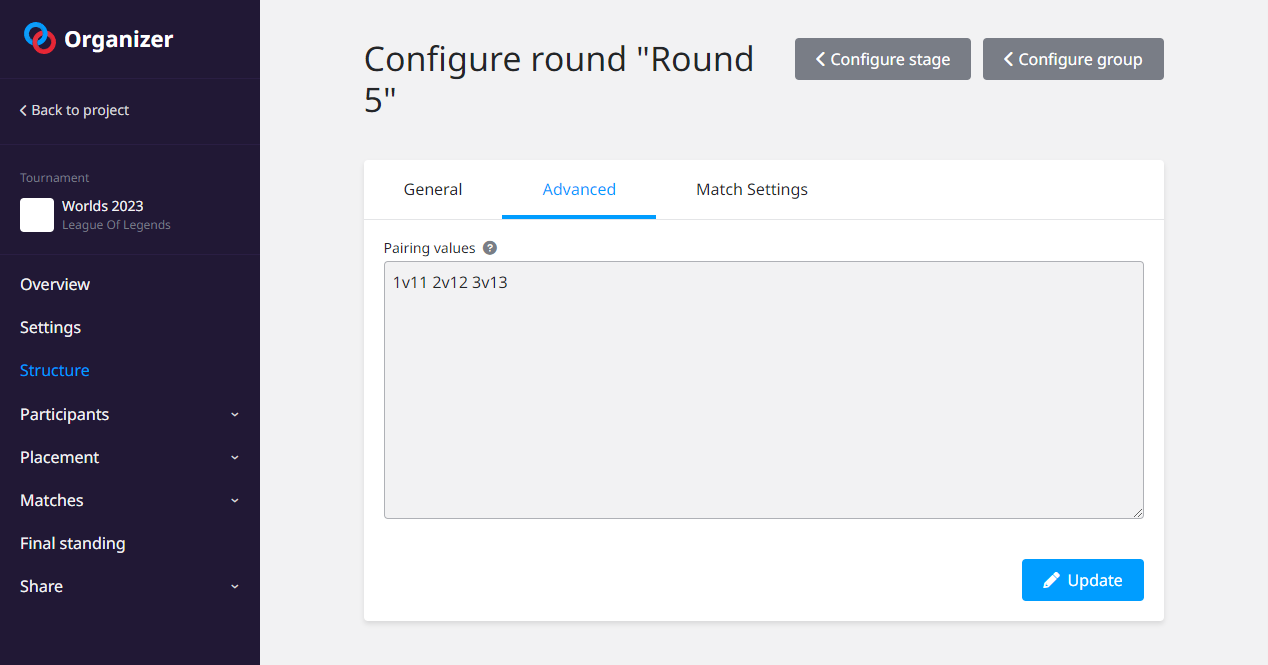Click the Organizer app logo icon

(x=39, y=37)
